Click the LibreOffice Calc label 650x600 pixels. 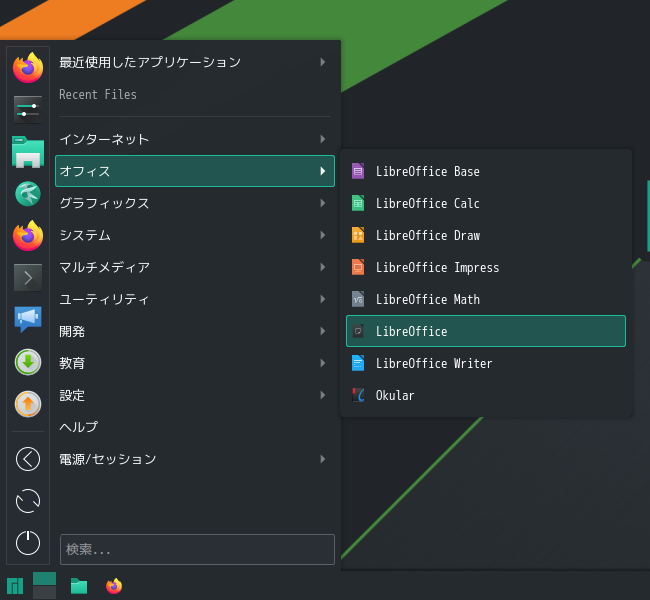[x=428, y=203]
